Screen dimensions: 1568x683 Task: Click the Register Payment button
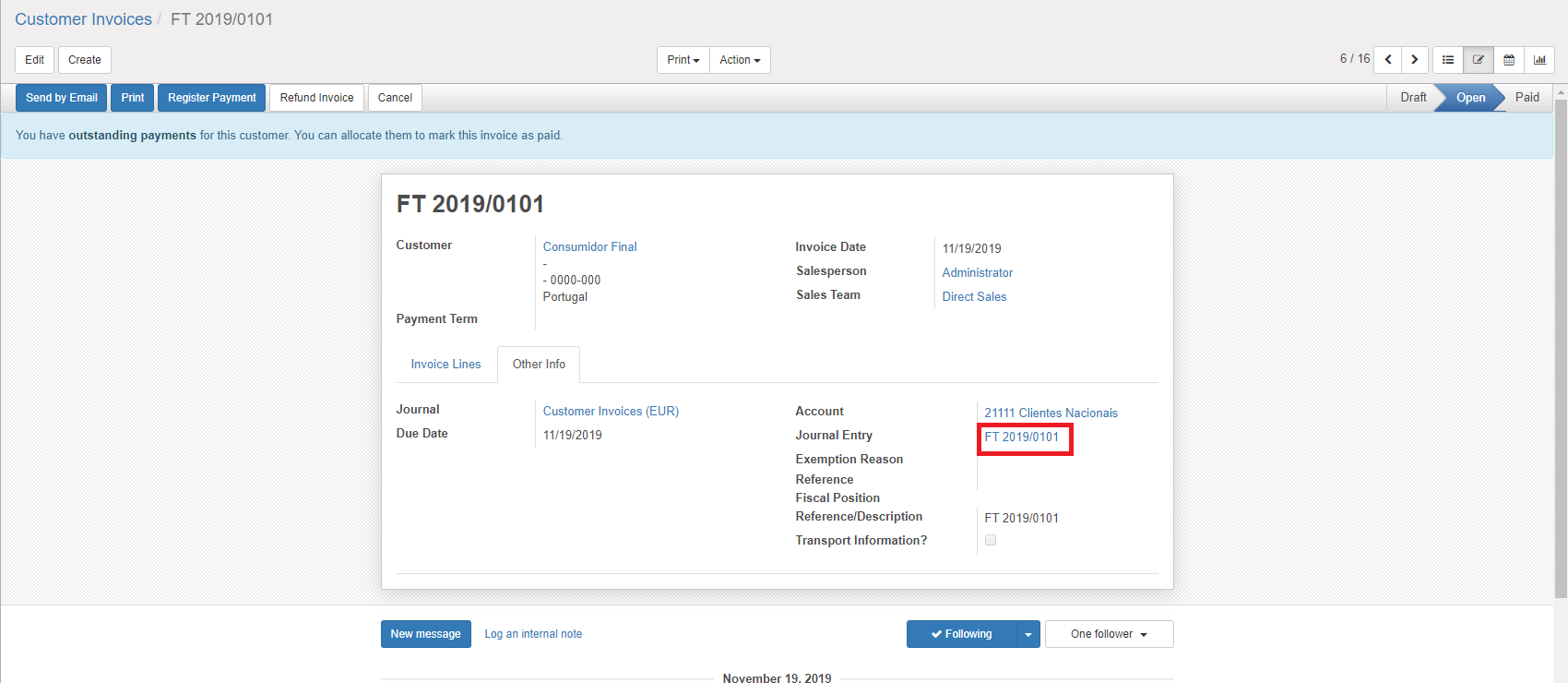(212, 98)
